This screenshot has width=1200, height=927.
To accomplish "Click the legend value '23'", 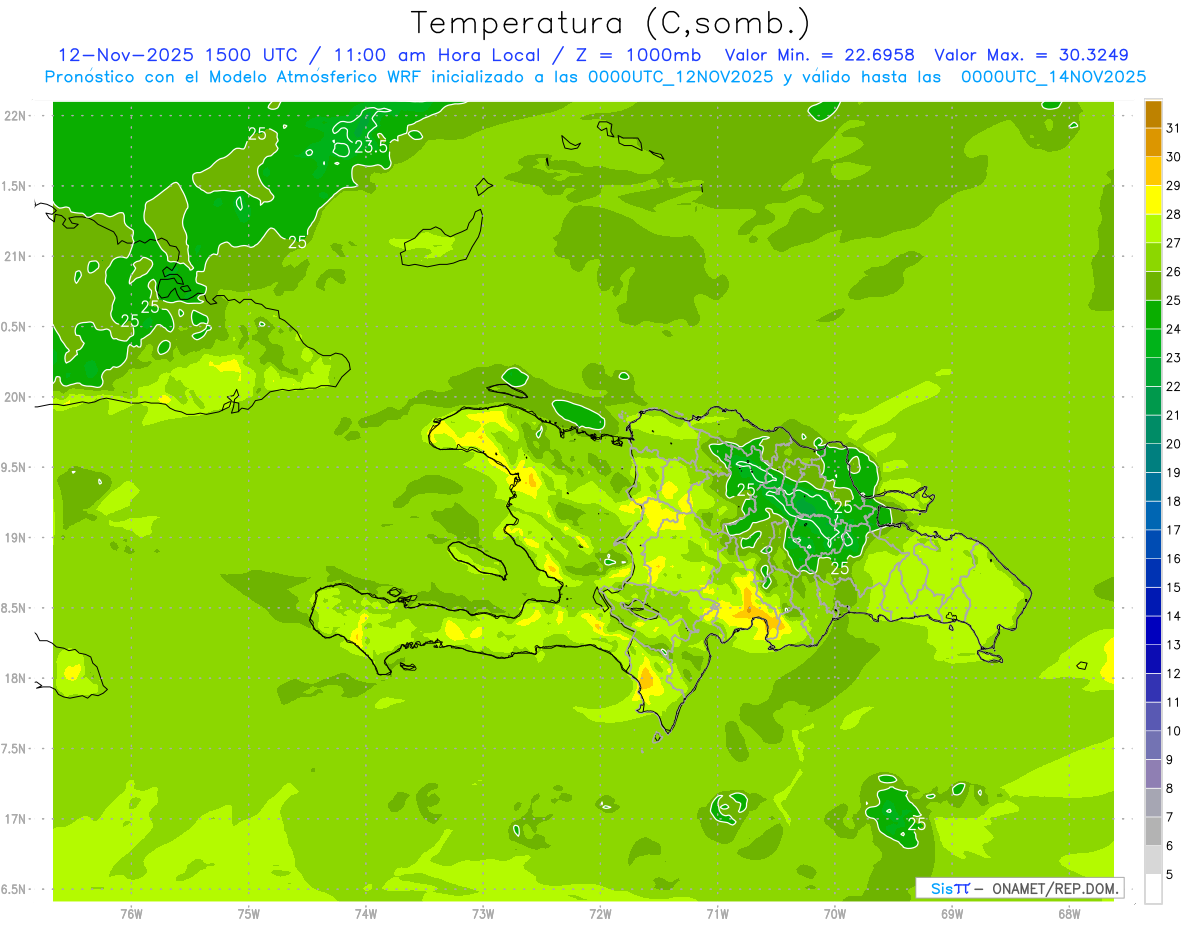I will (x=1174, y=358).
